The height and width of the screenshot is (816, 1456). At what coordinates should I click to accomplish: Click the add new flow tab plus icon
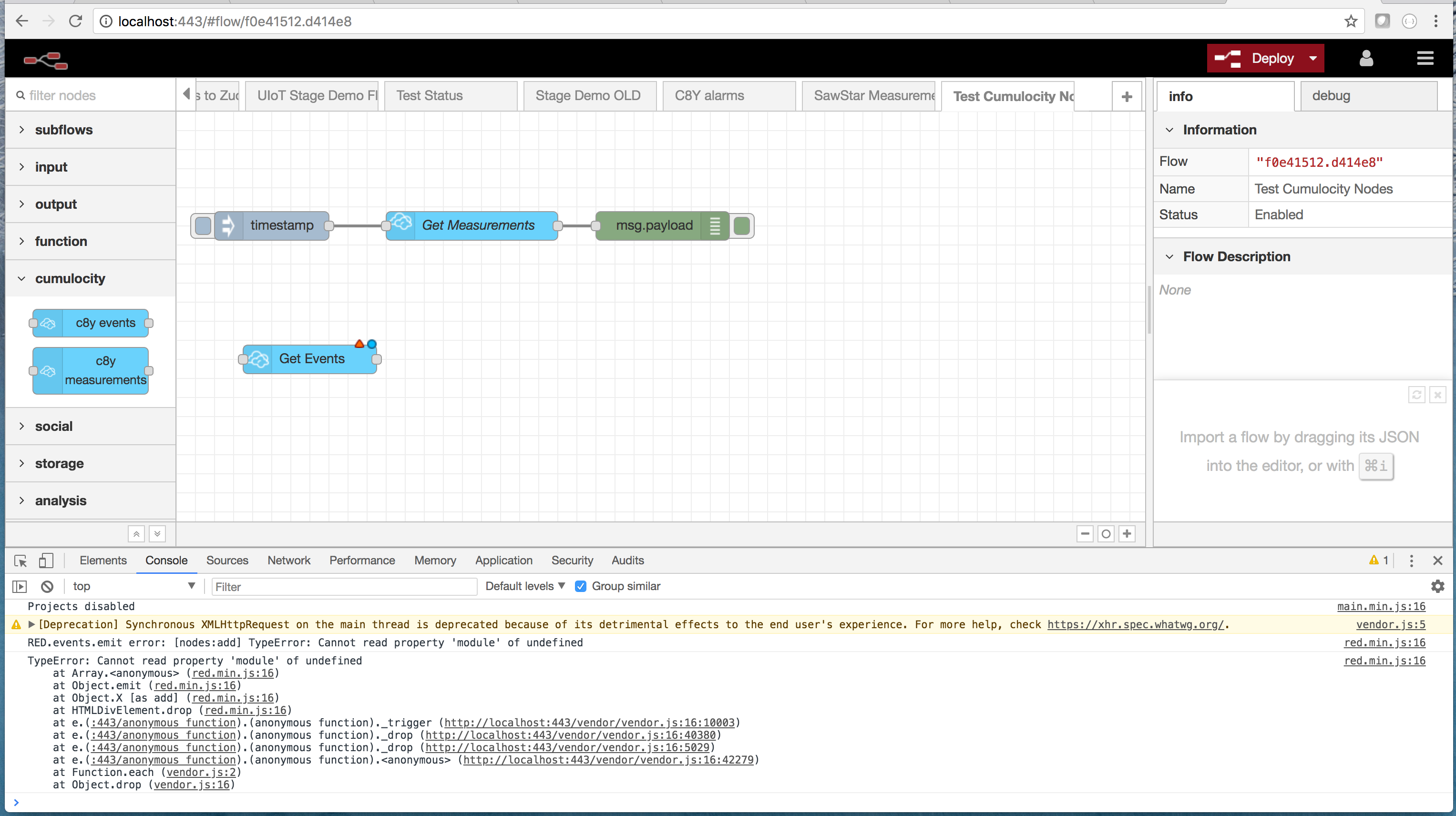pyautogui.click(x=1127, y=97)
